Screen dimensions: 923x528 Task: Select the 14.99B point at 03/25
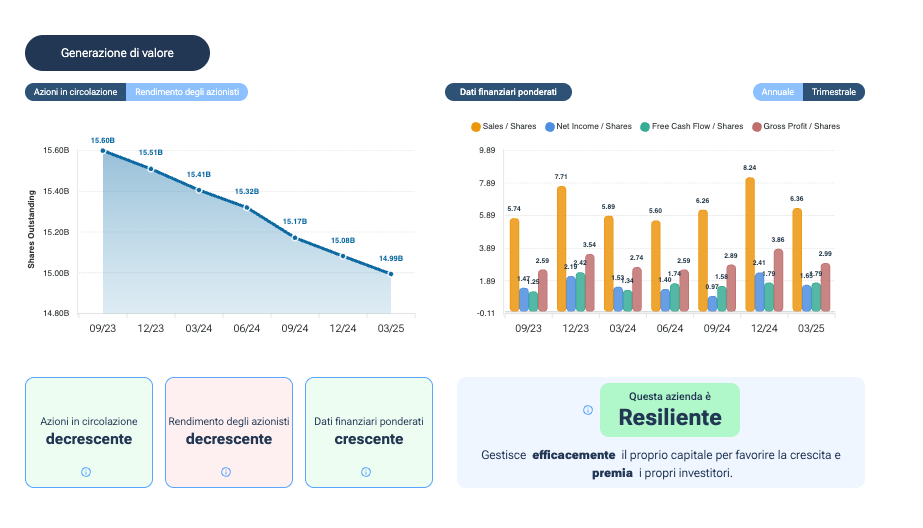point(390,273)
